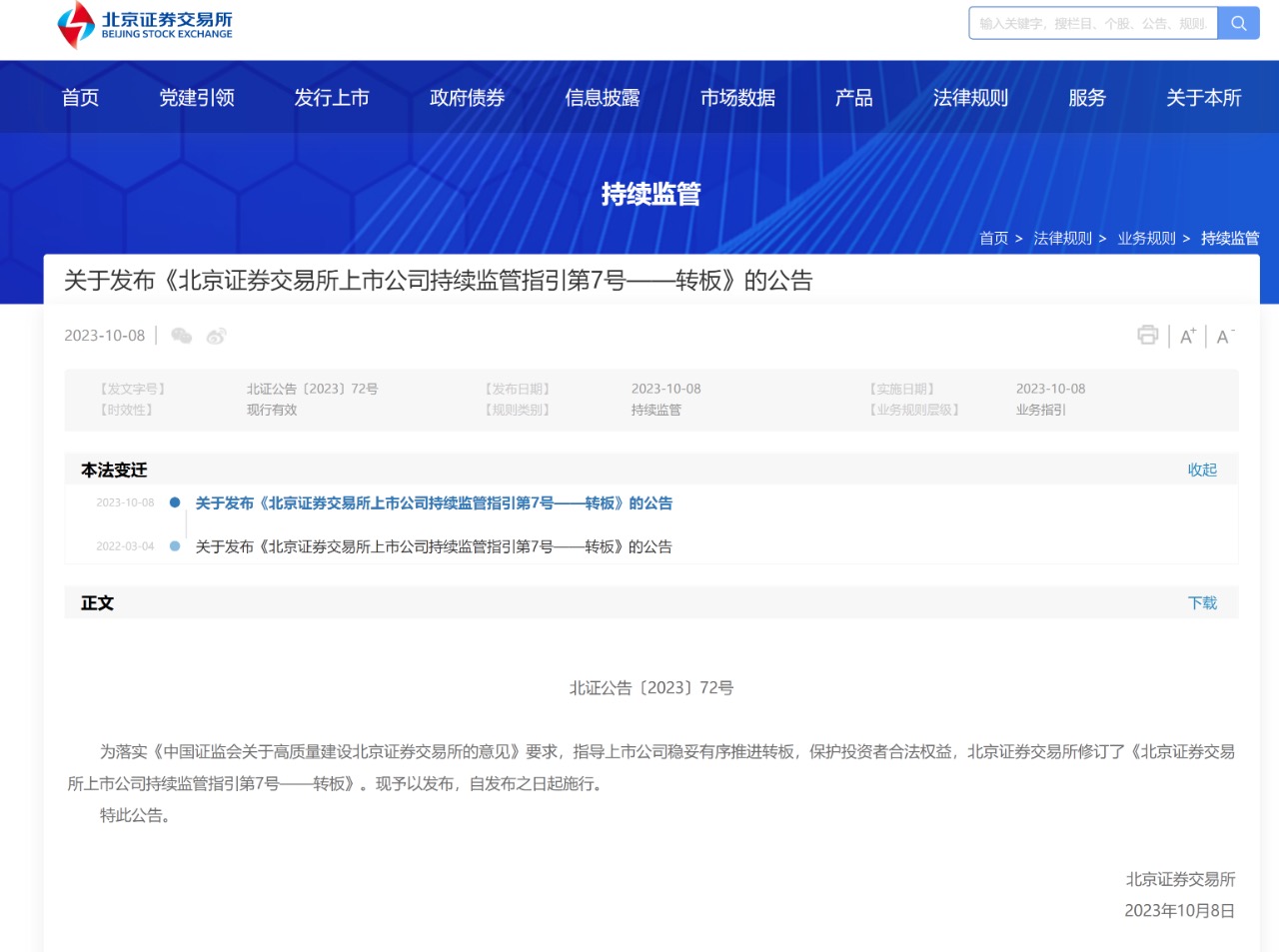Go to 业务规则 in breadcrumb
The width and height of the screenshot is (1279, 952).
(x=1146, y=238)
